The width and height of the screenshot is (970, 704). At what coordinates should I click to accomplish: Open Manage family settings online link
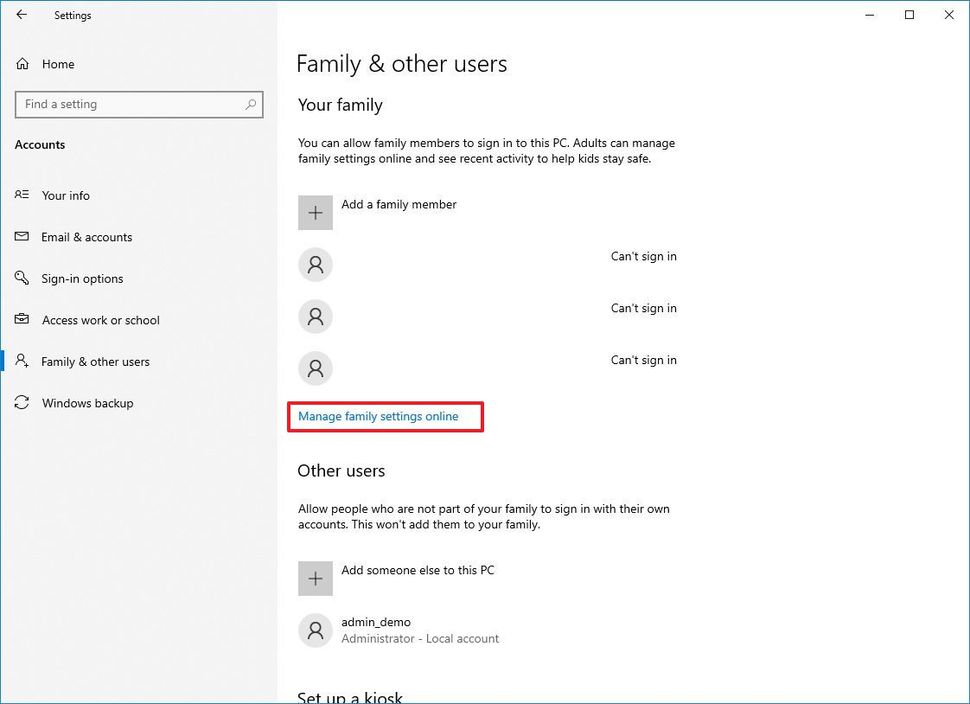pyautogui.click(x=378, y=416)
